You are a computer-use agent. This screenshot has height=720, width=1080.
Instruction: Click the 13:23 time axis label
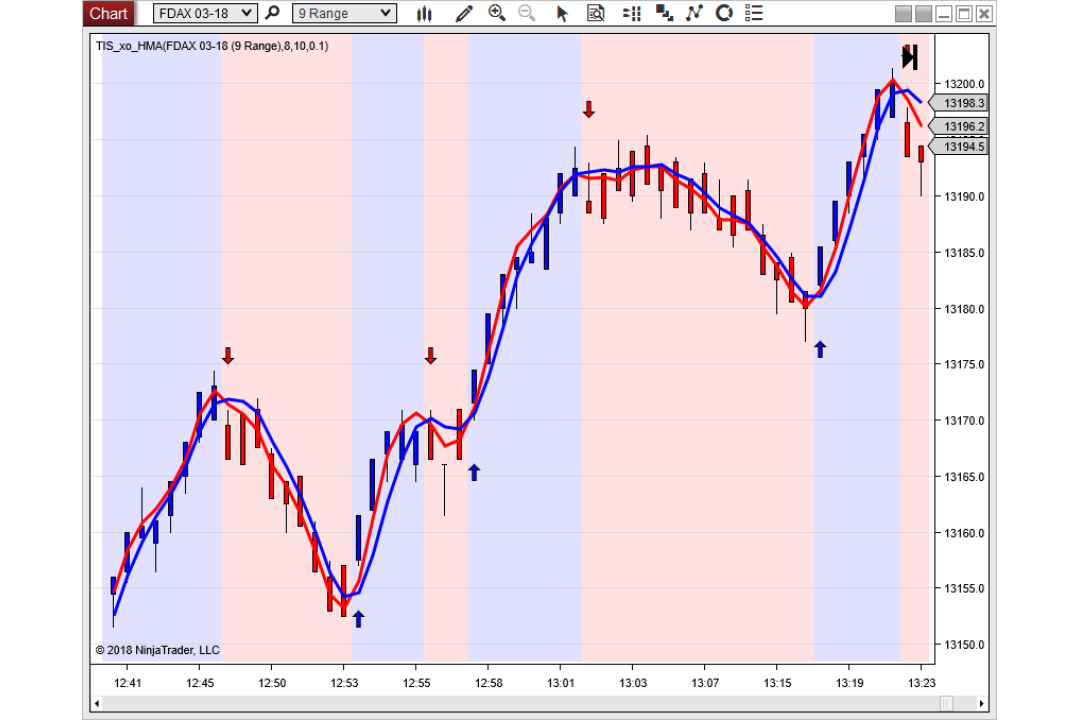pos(922,683)
